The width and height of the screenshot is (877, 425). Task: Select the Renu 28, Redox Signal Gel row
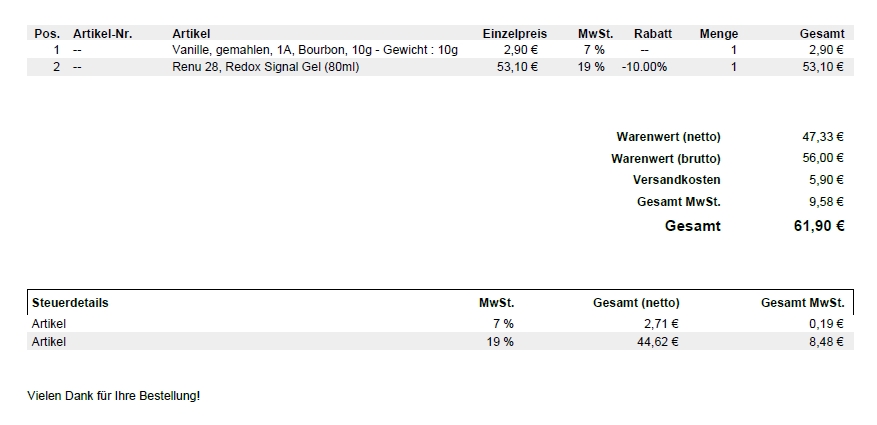pyautogui.click(x=440, y=67)
